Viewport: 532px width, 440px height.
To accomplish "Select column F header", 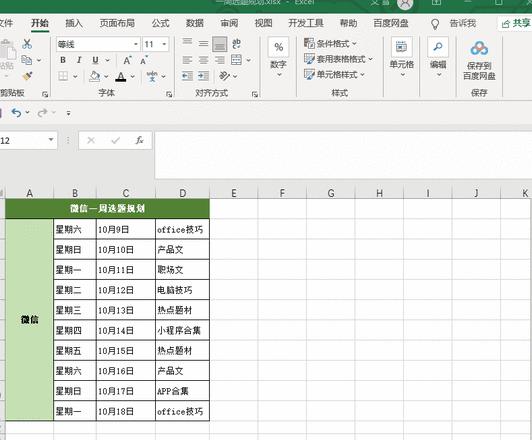I will click(282, 193).
